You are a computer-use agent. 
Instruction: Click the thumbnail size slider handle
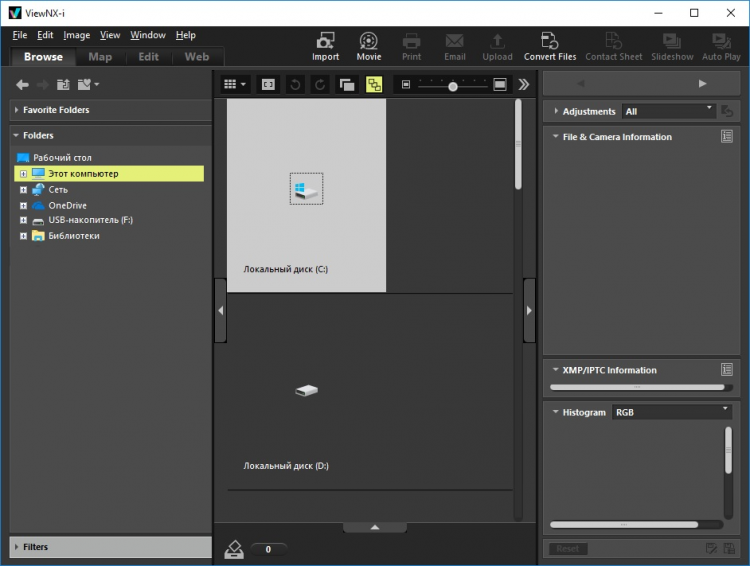(453, 86)
